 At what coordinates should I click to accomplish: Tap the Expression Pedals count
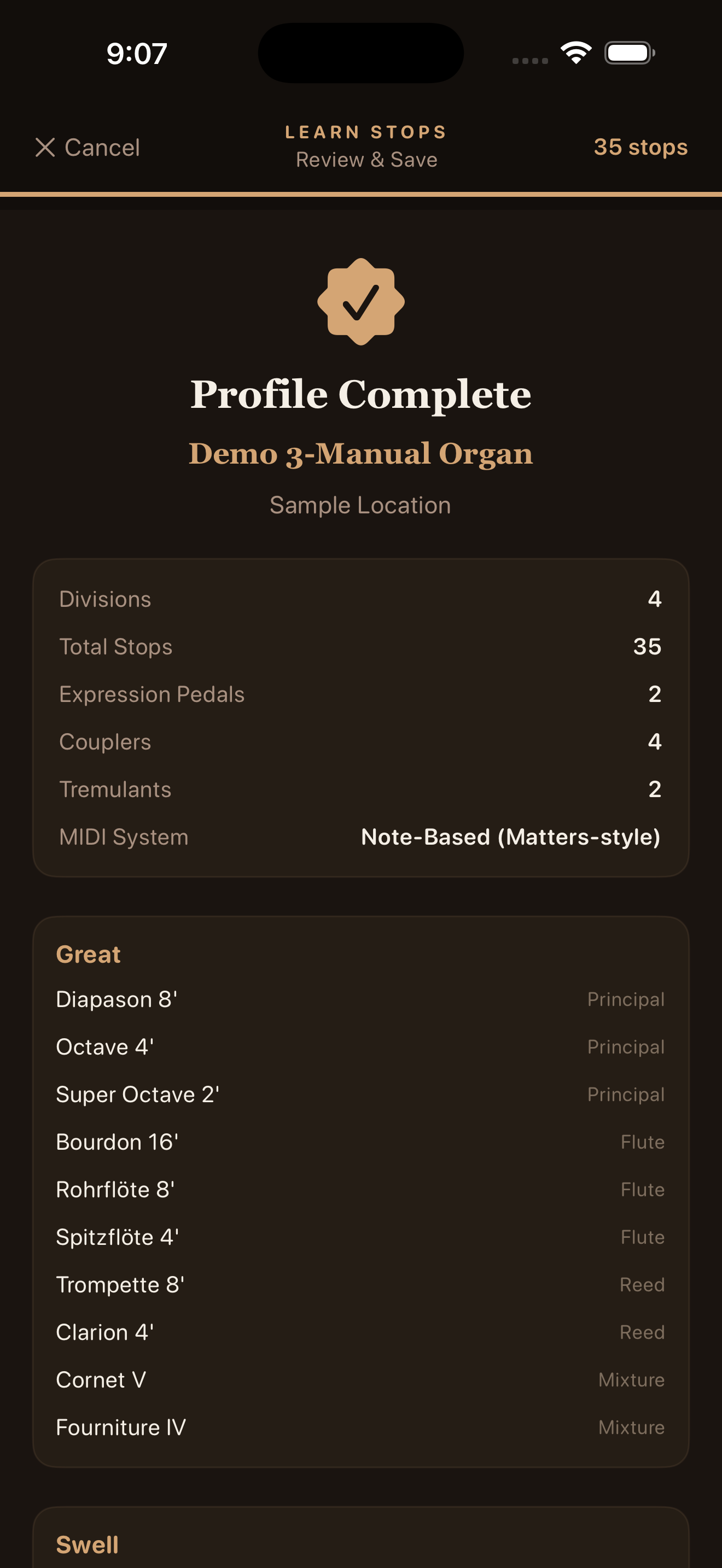[654, 694]
